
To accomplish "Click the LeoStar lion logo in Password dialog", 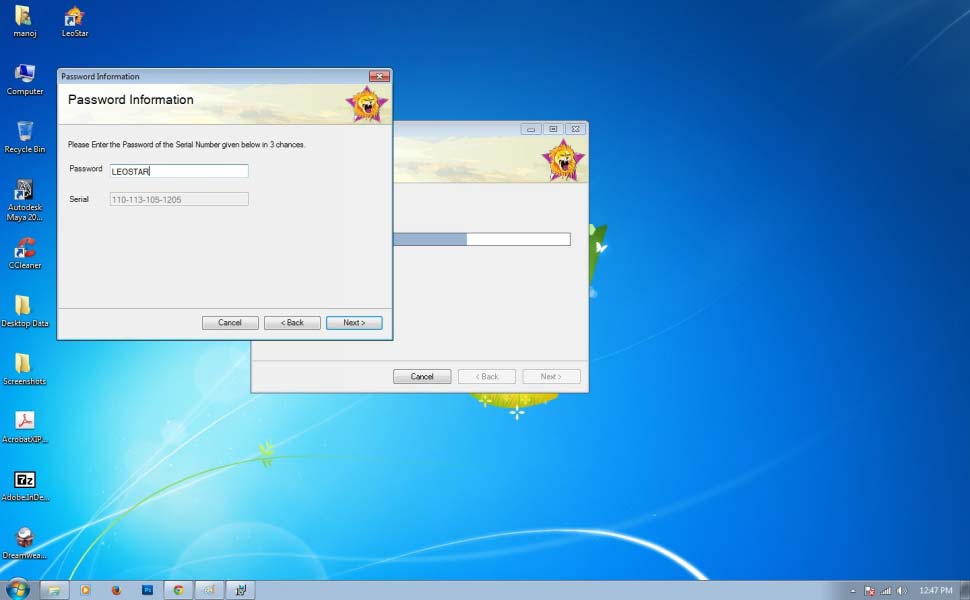I will (x=367, y=104).
